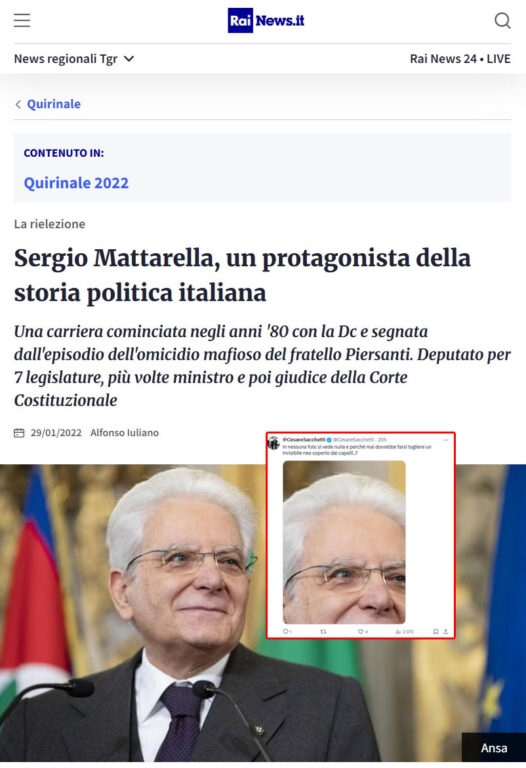Open Rai News 24 LIVE
This screenshot has width=526, height=768.
460,59
